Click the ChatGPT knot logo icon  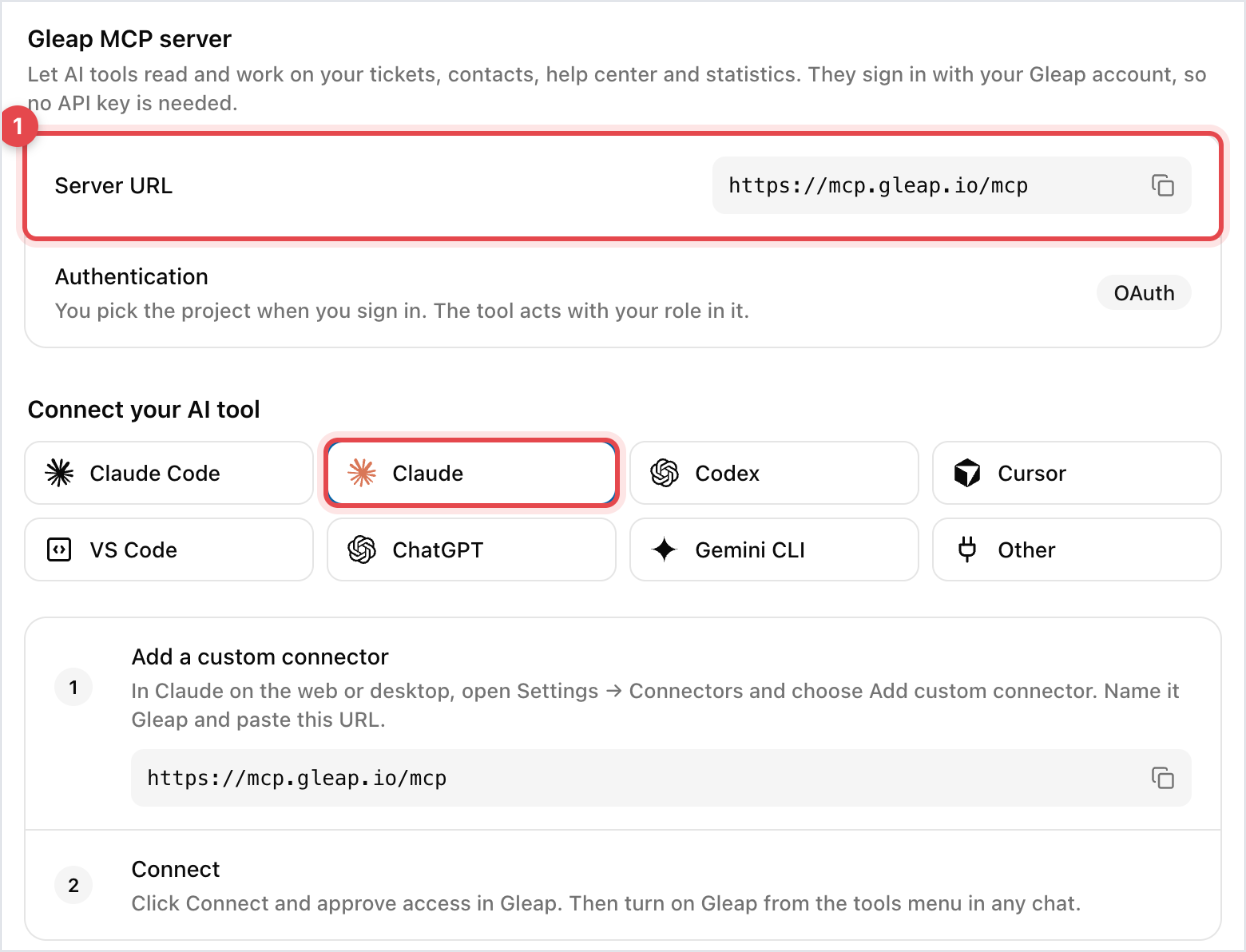(x=361, y=549)
